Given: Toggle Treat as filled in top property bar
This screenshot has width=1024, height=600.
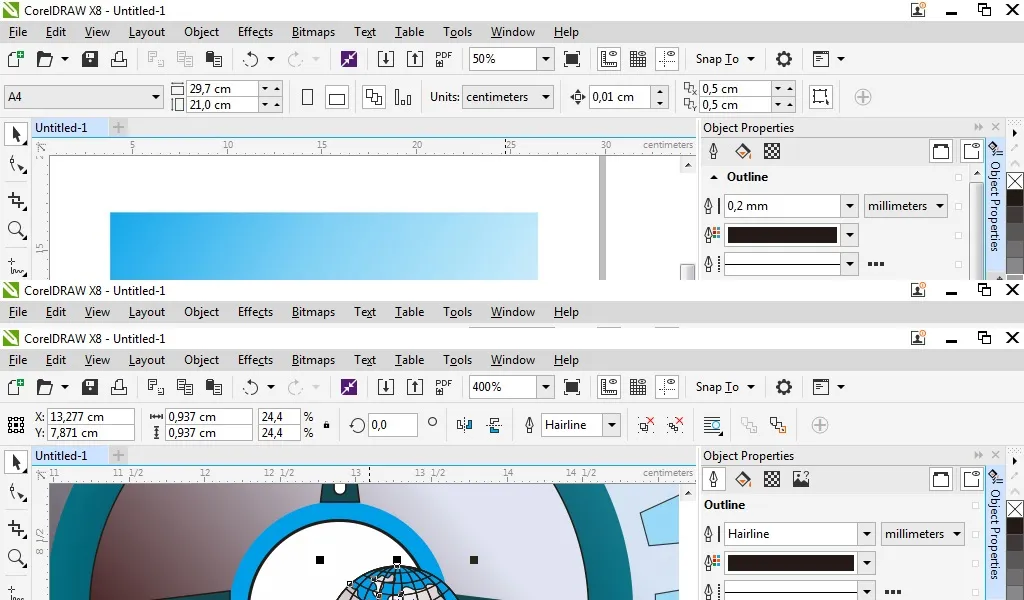Looking at the screenshot, I should (821, 97).
